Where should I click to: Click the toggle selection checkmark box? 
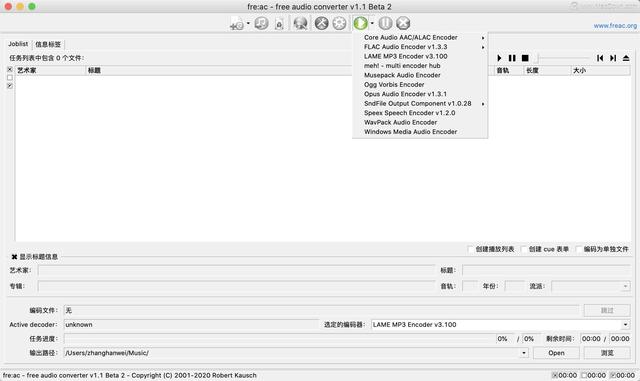click(x=10, y=86)
